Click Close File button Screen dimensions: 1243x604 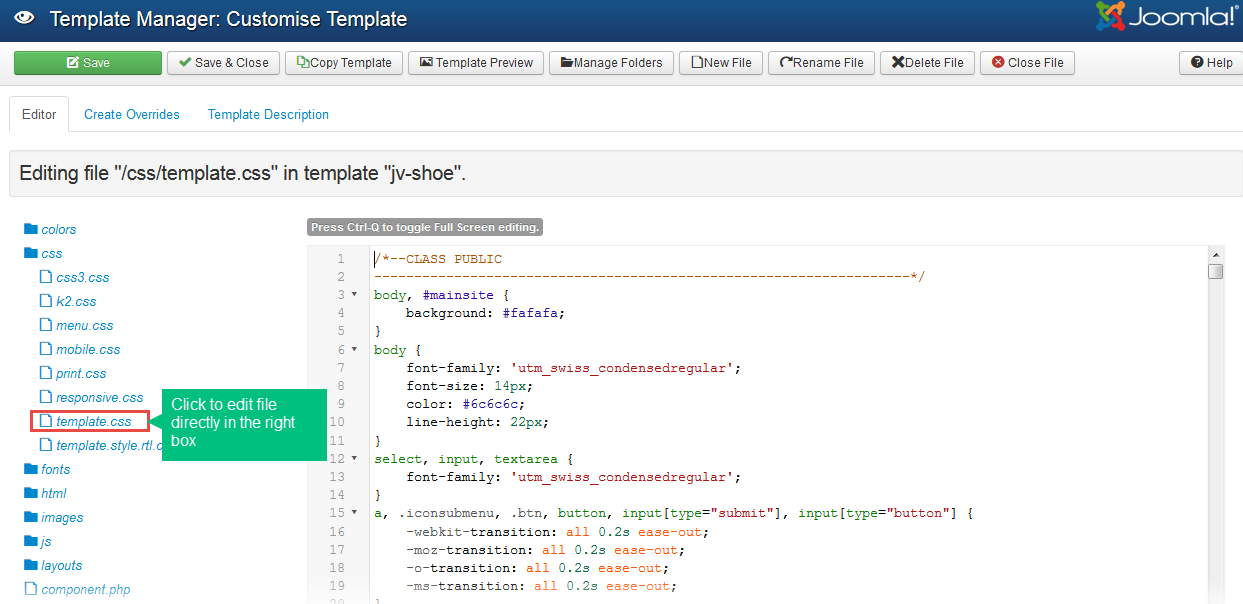point(1027,63)
